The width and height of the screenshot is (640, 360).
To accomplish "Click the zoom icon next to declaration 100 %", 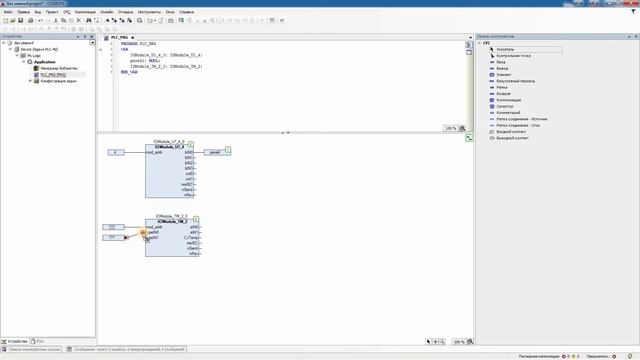I will point(462,129).
